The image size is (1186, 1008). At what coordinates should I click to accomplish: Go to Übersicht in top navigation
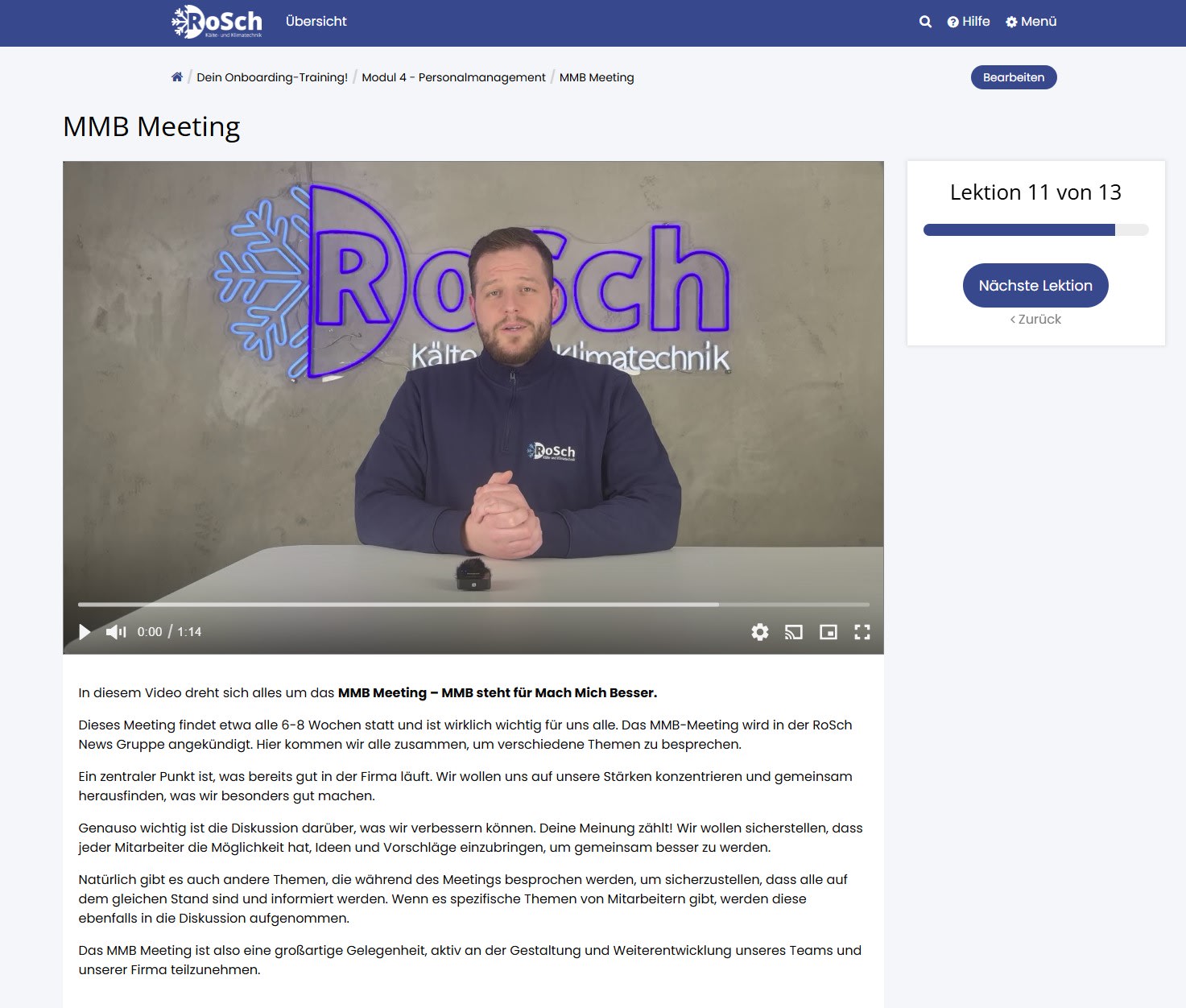click(x=316, y=22)
